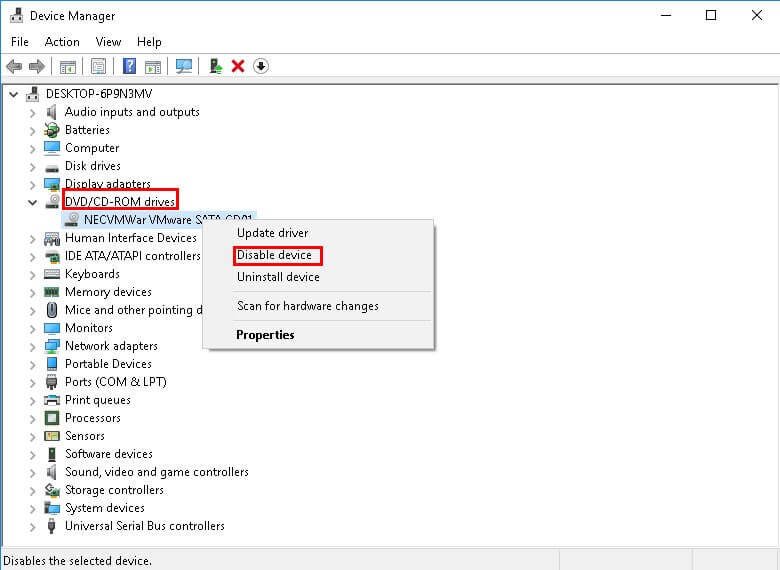780x570 pixels.
Task: Click the red X uninstall device icon
Action: (238, 66)
